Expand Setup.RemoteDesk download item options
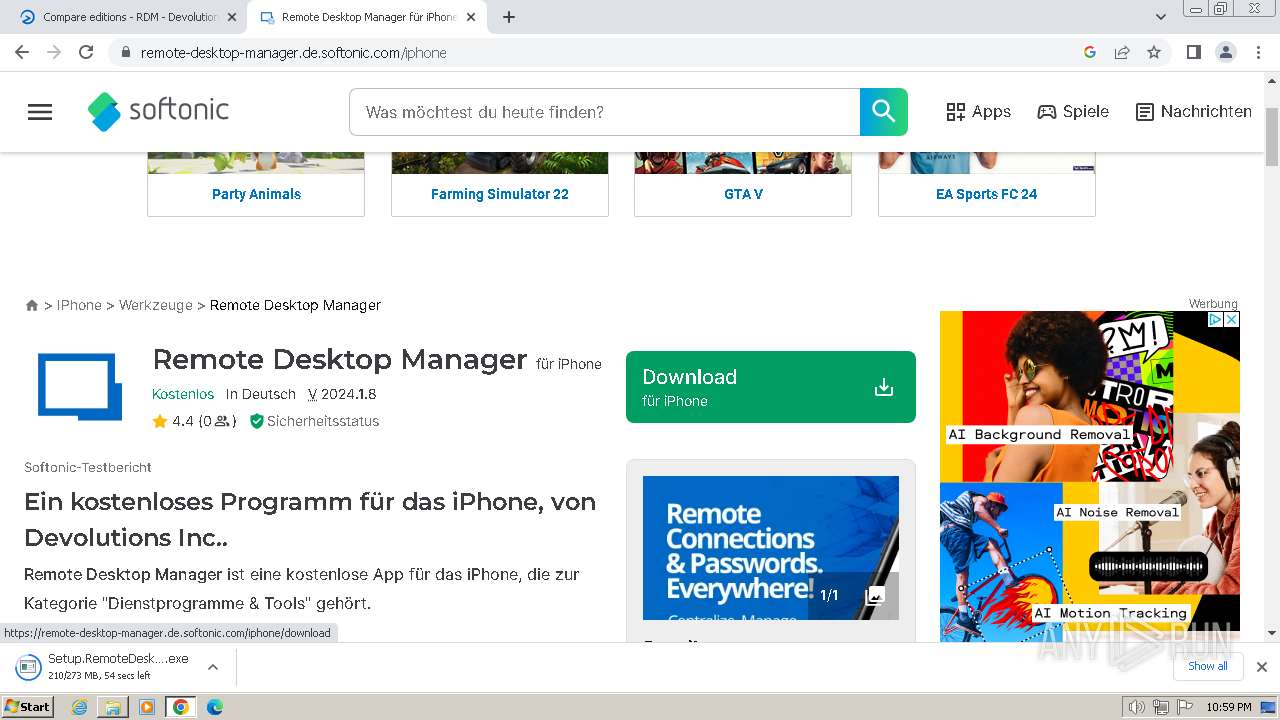This screenshot has height=720, width=1280. point(212,667)
